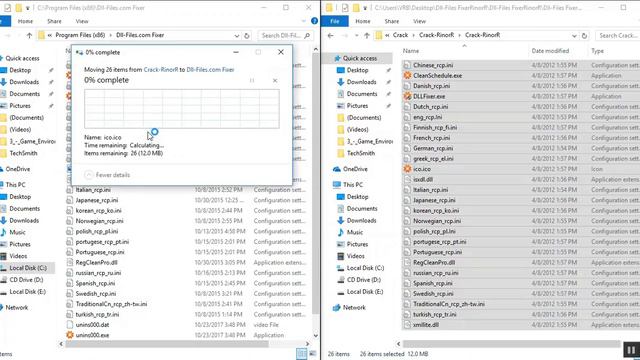
Task: Click horizontal scrollbar in left window
Action: pyautogui.click(x=167, y=344)
